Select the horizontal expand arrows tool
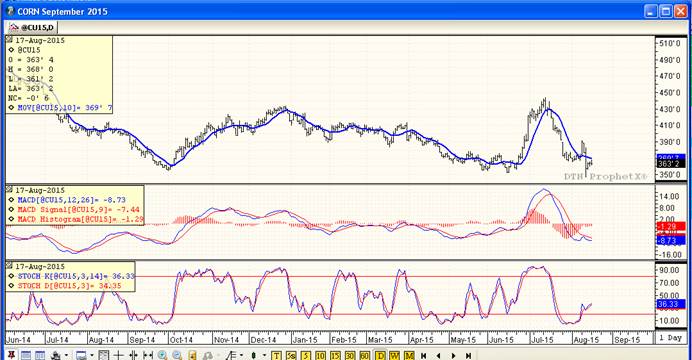The image size is (692, 360). (148, 356)
